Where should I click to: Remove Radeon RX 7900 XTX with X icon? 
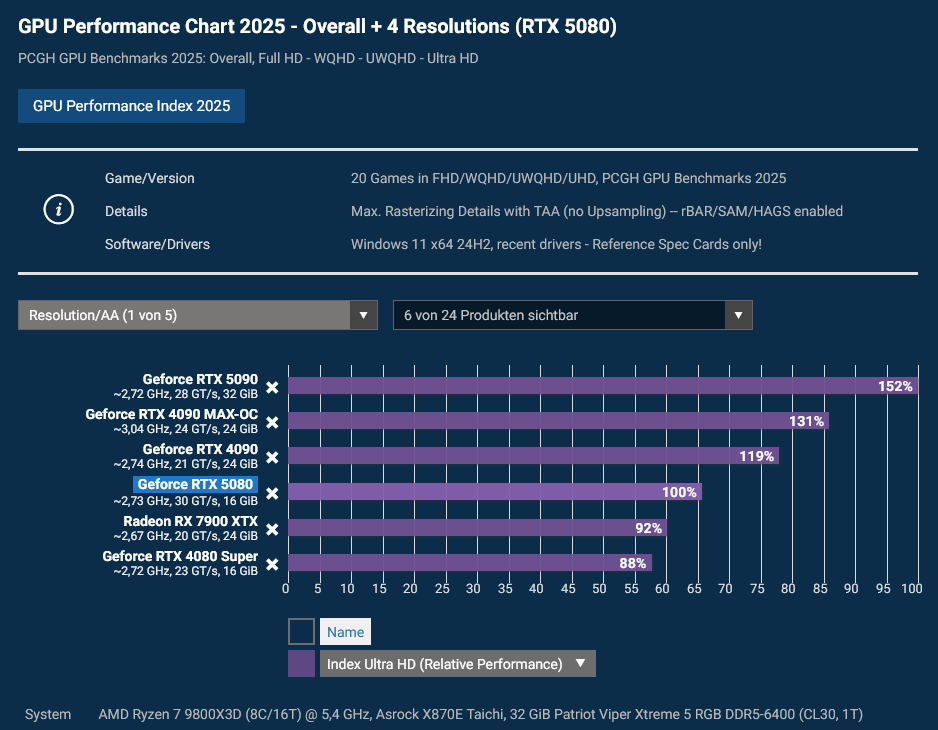coord(272,529)
